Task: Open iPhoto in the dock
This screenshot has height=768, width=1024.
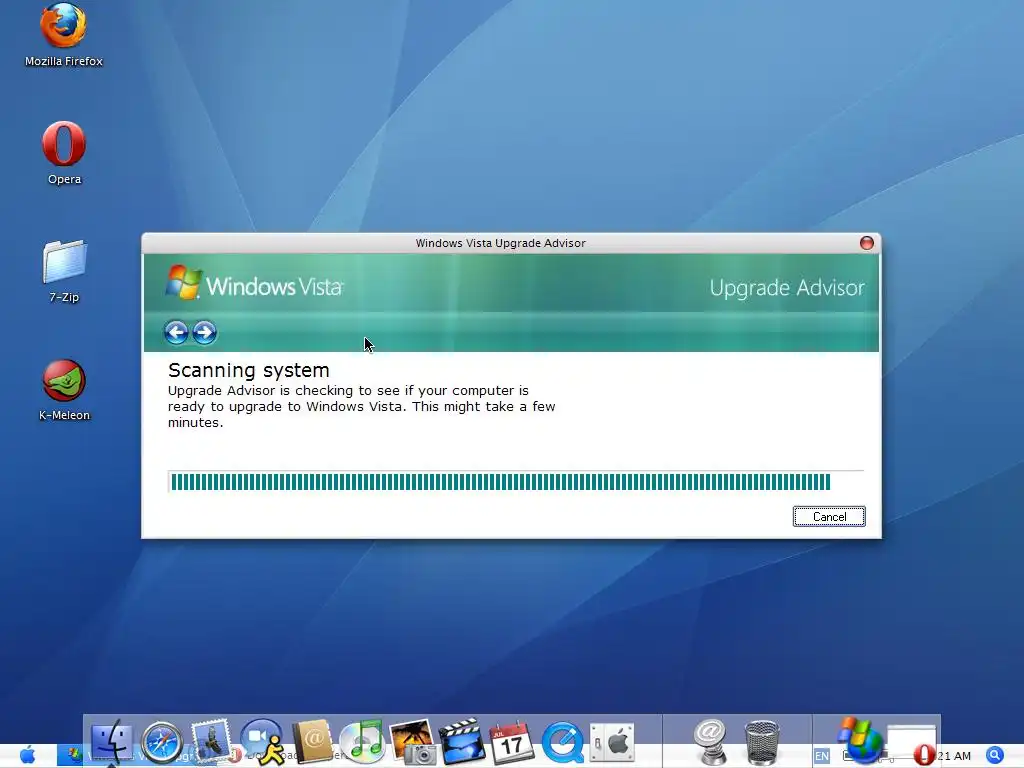Action: (x=412, y=741)
